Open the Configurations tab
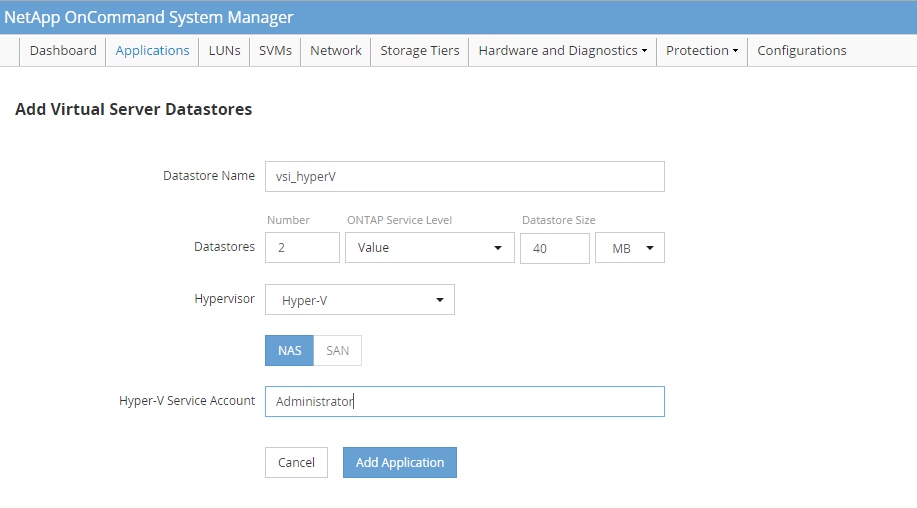The width and height of the screenshot is (917, 508). (801, 51)
